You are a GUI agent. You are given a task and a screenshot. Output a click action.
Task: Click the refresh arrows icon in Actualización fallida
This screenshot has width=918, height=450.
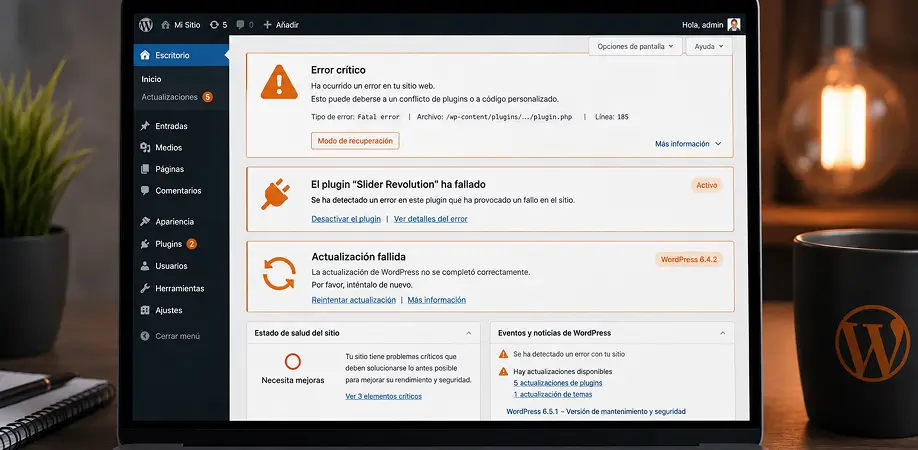pos(279,273)
